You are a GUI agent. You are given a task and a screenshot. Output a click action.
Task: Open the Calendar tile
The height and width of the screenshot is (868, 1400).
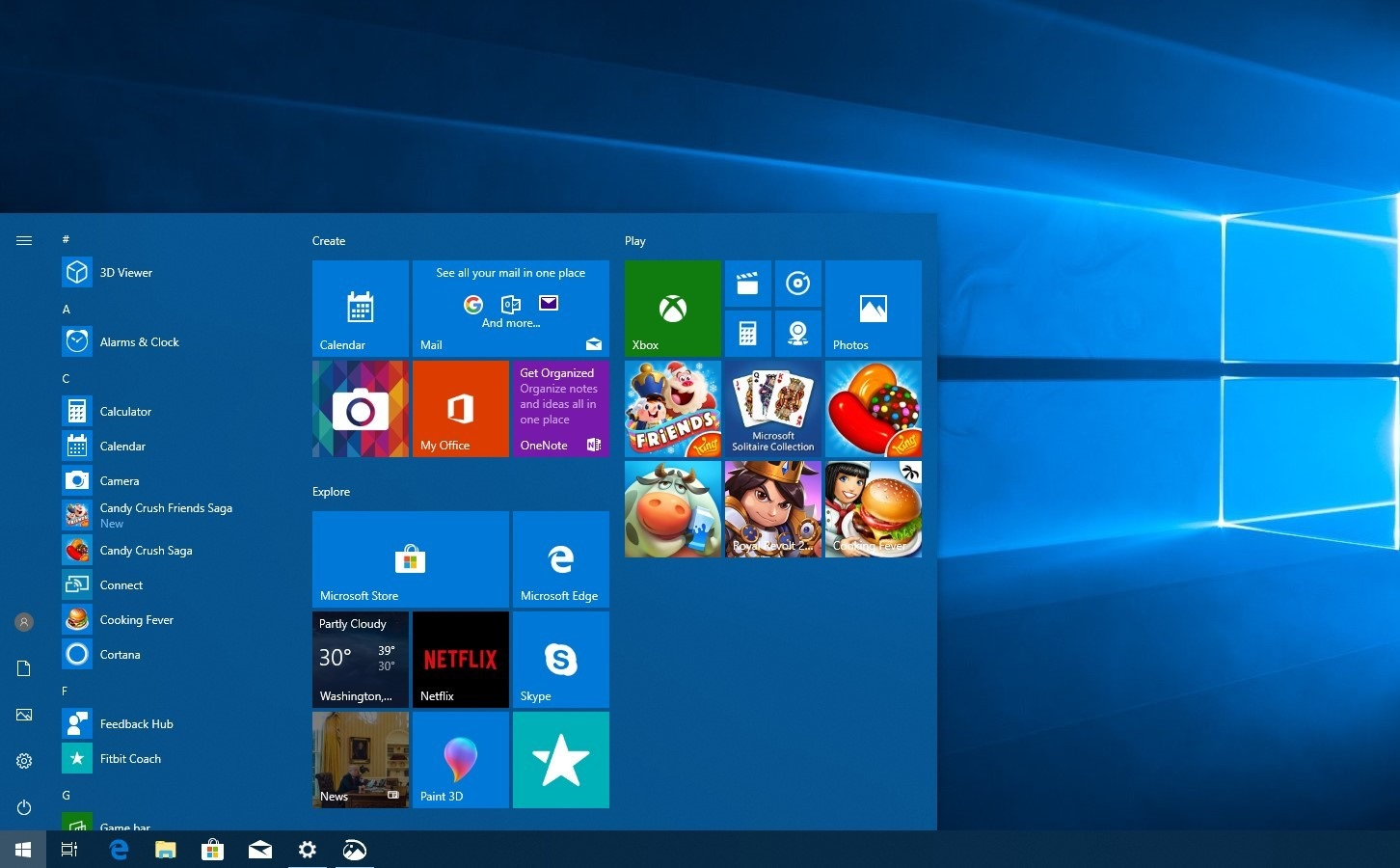361,309
